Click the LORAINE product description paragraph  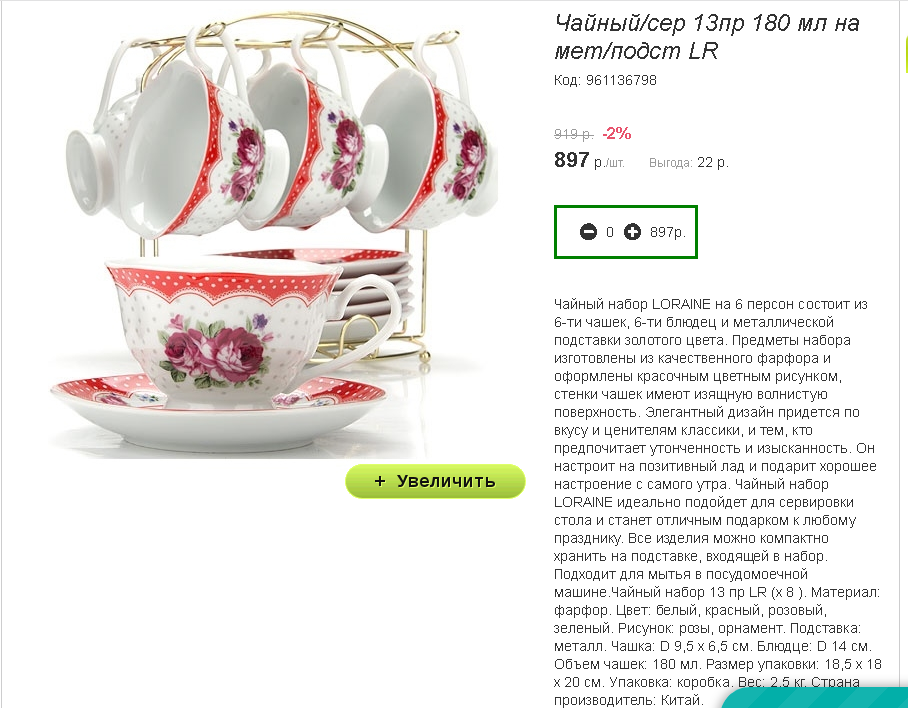(717, 502)
